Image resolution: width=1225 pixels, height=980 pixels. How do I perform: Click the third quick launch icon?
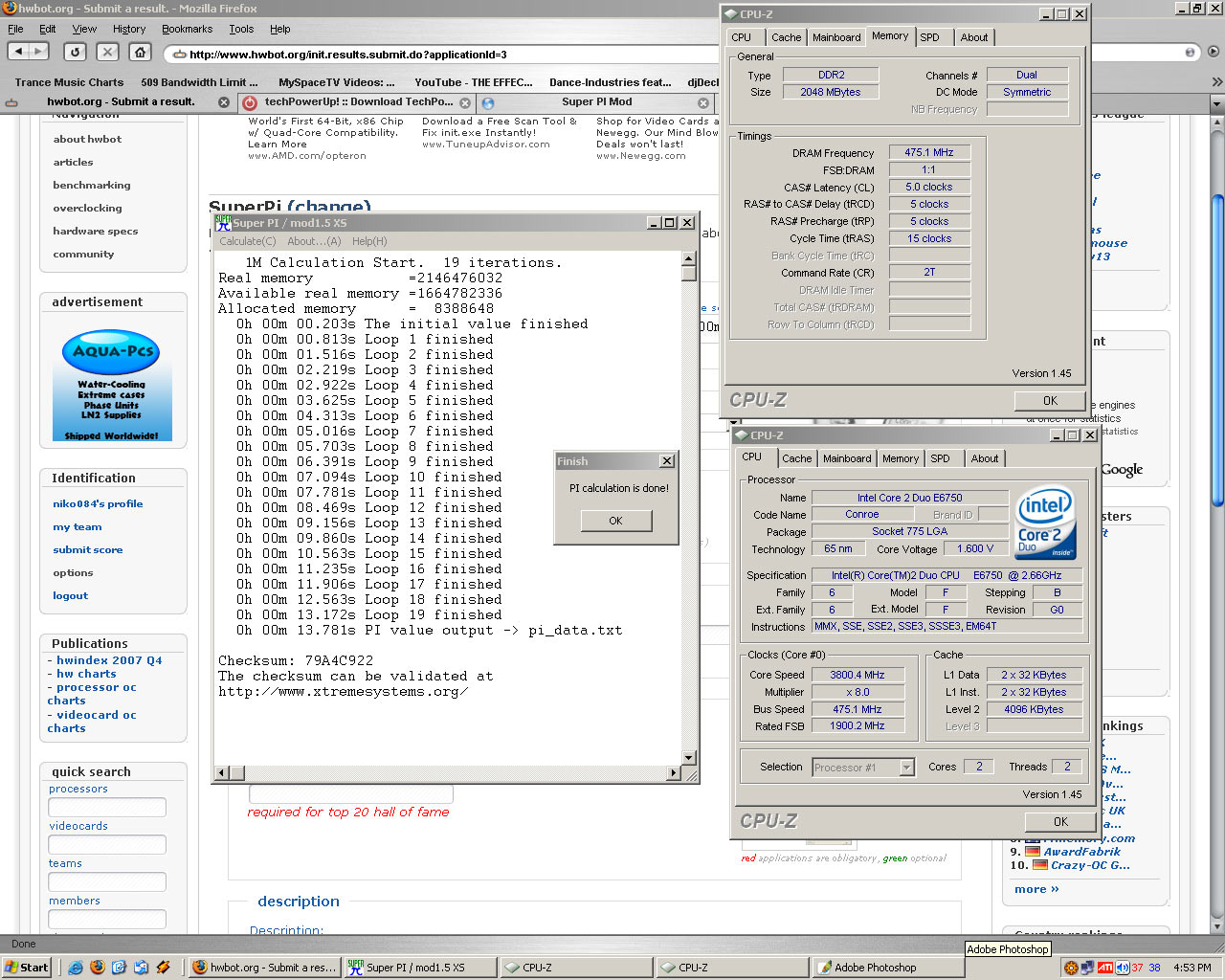tap(120, 968)
